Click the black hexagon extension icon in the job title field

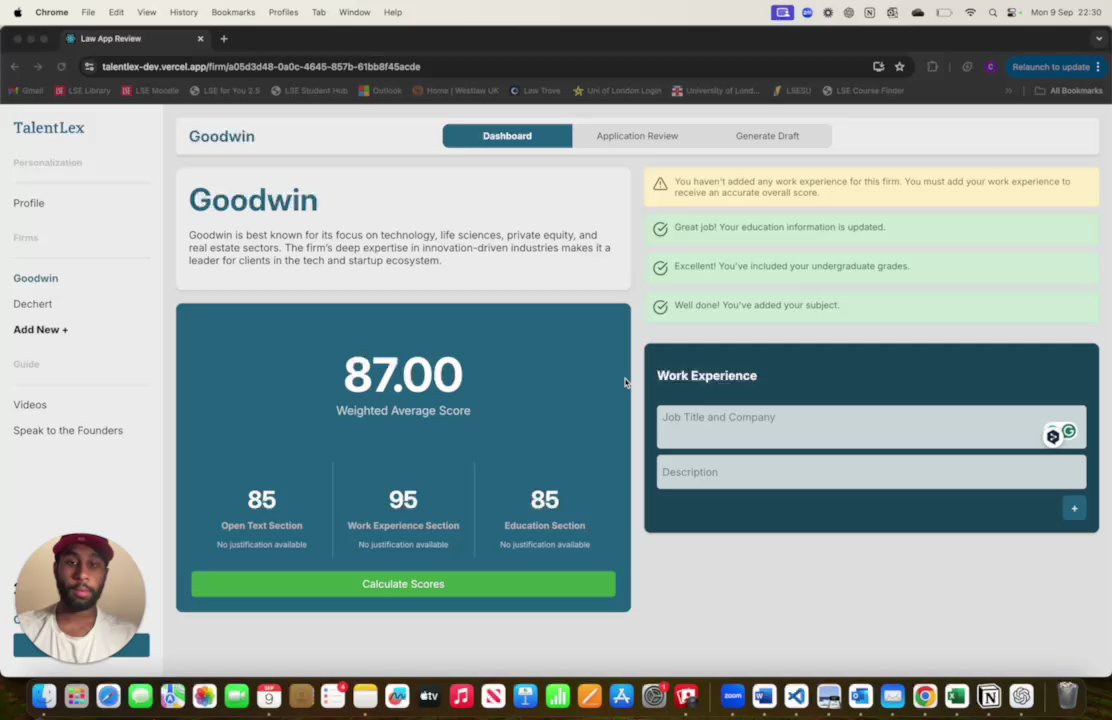coord(1052,436)
